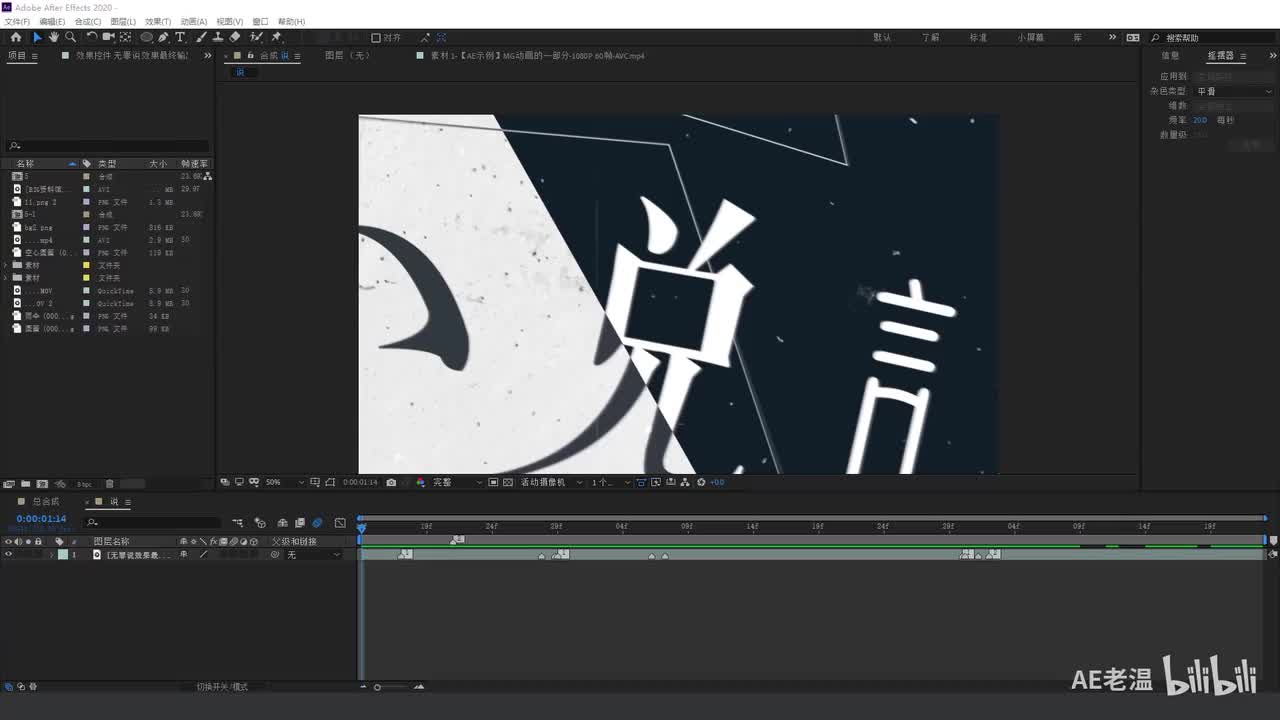Toggle hide shy layers switch in timeline
The image size is (1280, 720).
282,523
